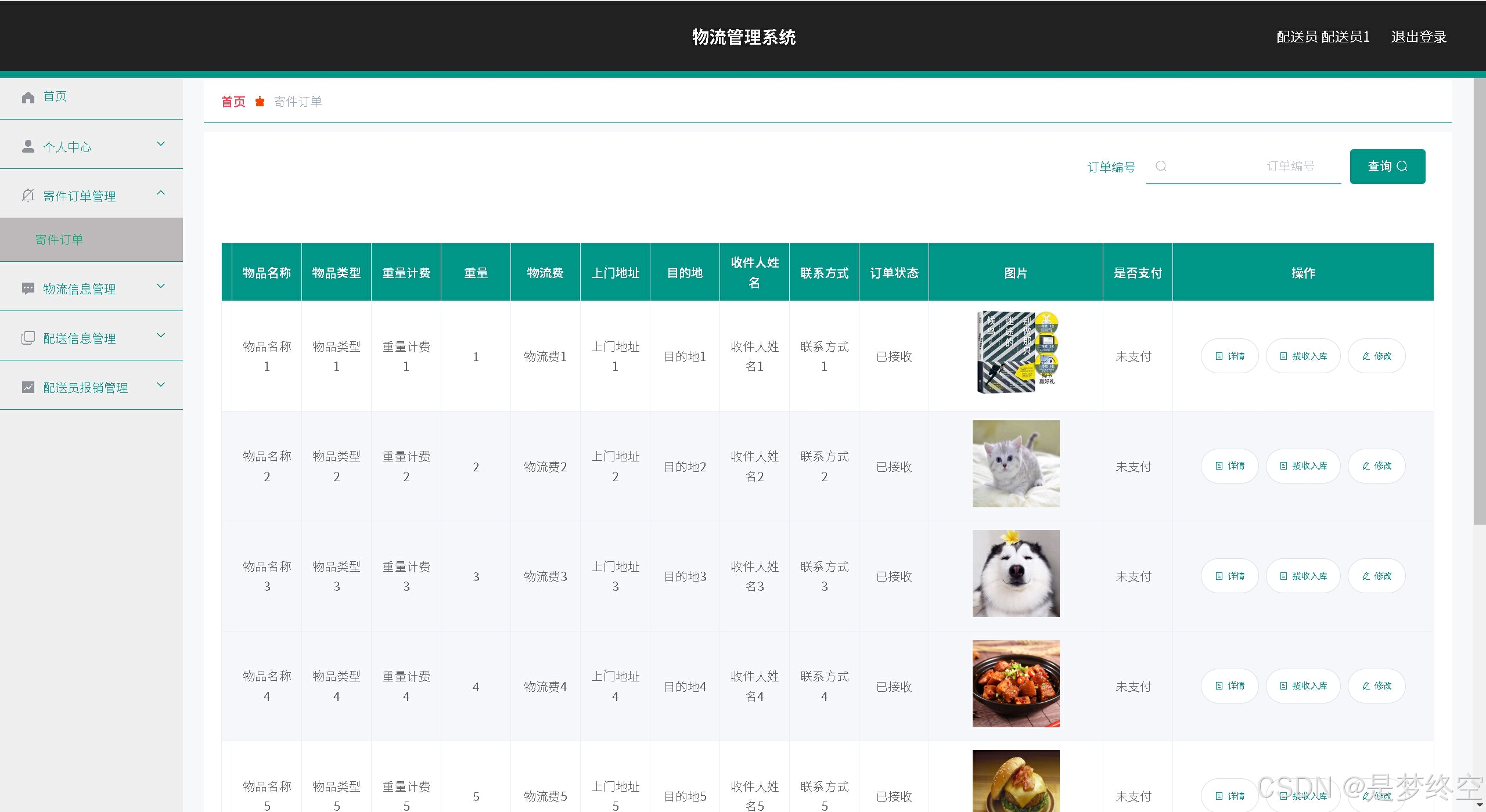The image size is (1486, 812).
Task: Expand the 个人中心 chevron
Action: (161, 144)
